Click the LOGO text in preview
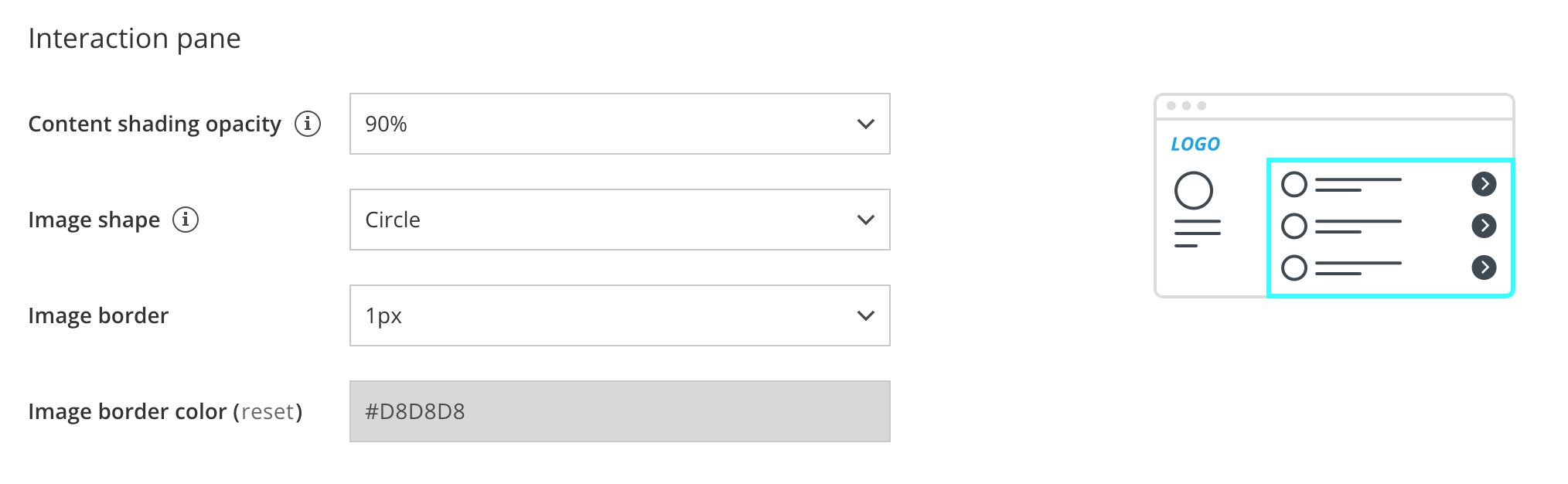1568x484 pixels. coord(1195,145)
